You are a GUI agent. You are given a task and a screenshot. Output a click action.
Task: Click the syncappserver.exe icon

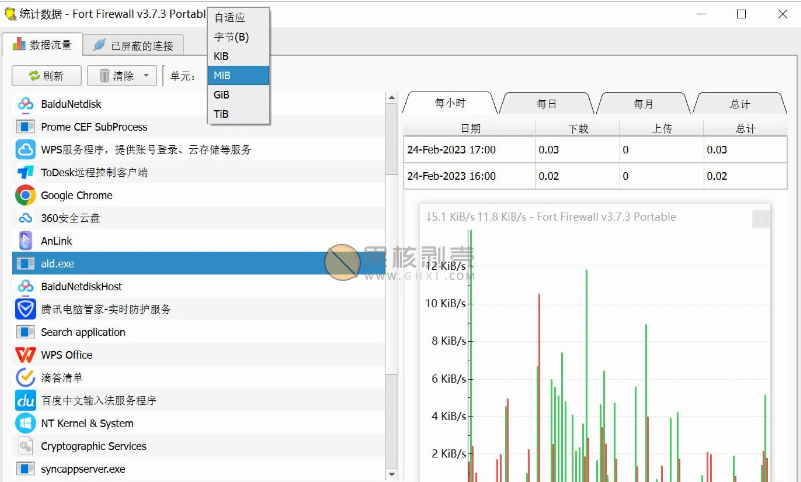[x=25, y=469]
